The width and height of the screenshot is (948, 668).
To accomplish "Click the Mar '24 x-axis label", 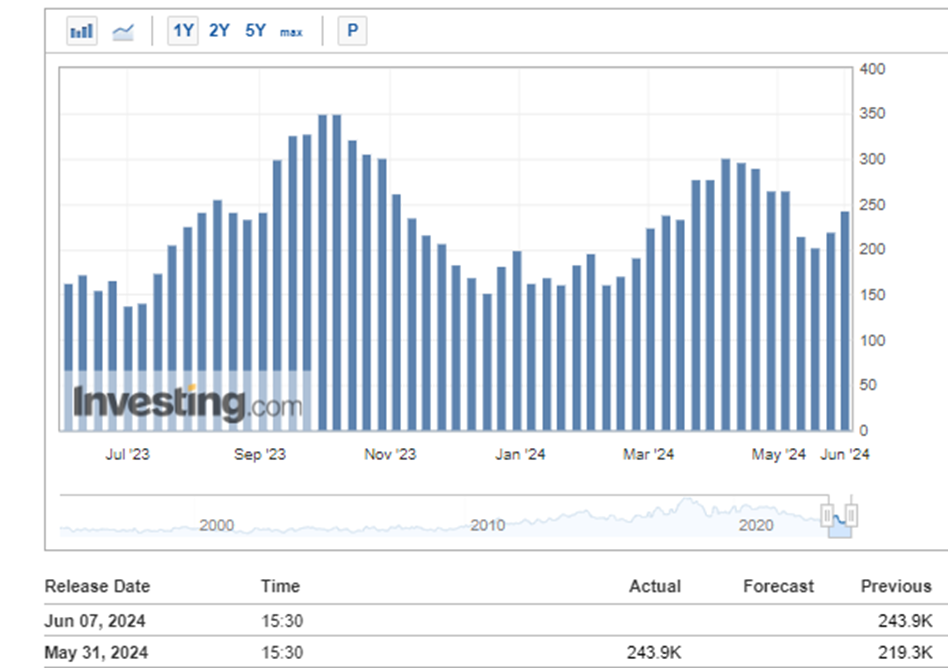I will click(648, 454).
